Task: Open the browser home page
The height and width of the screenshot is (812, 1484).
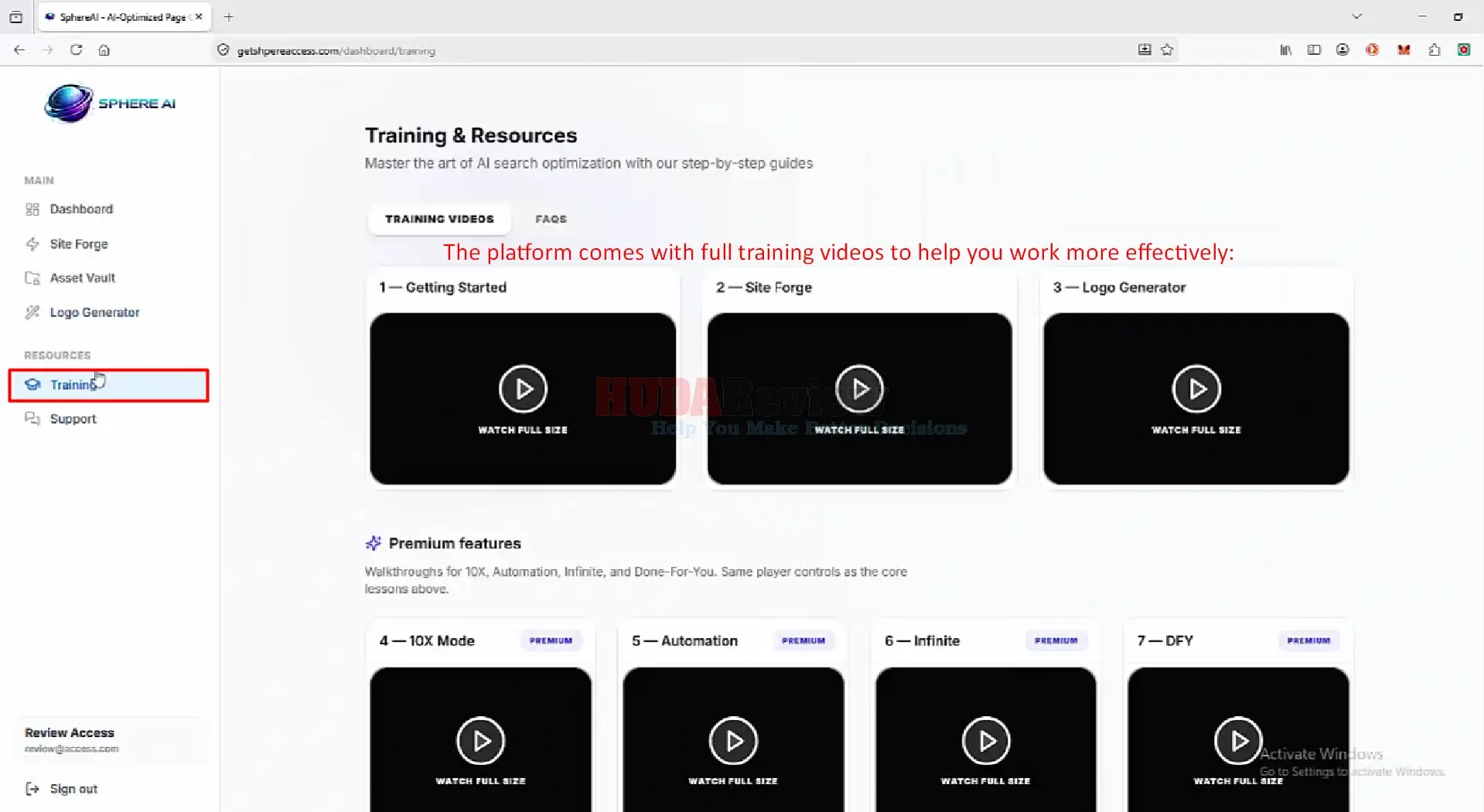Action: coord(104,50)
